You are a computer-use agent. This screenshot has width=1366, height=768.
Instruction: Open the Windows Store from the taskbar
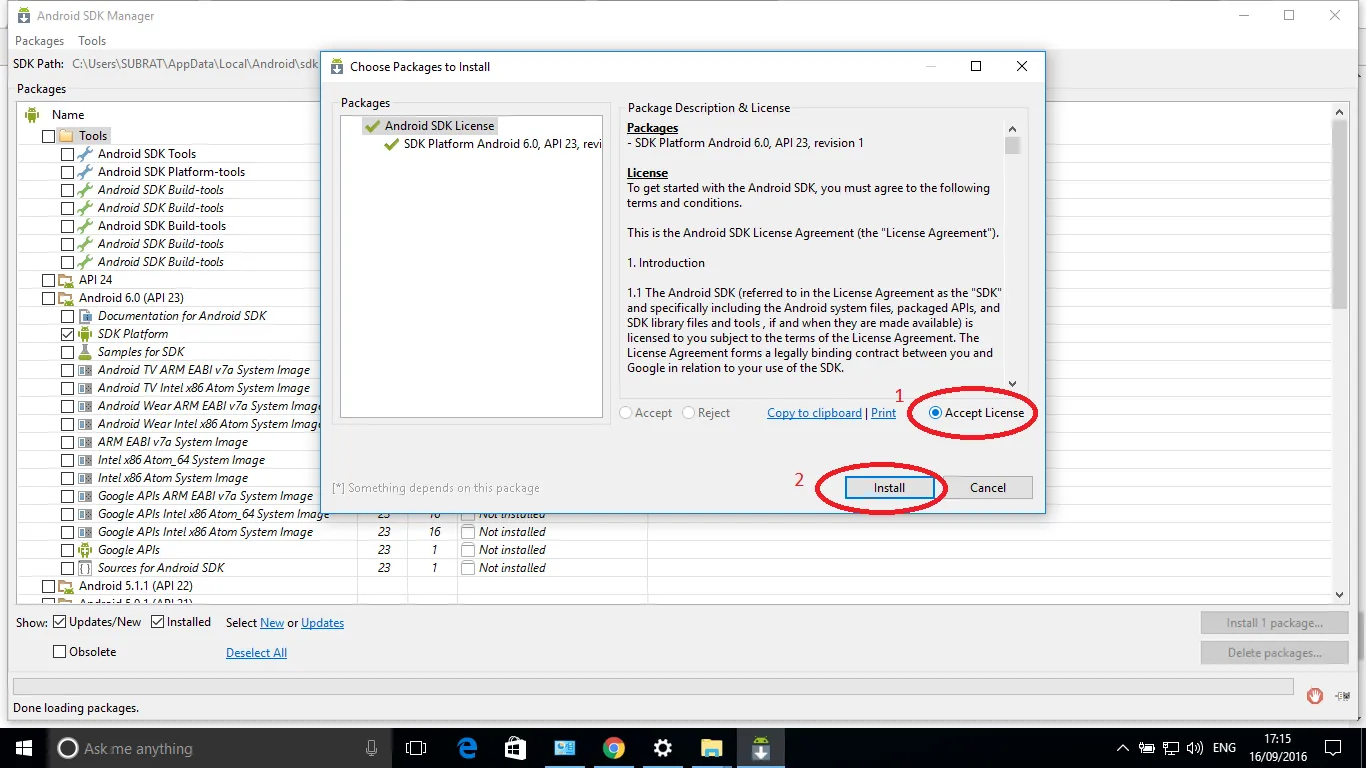(516, 748)
